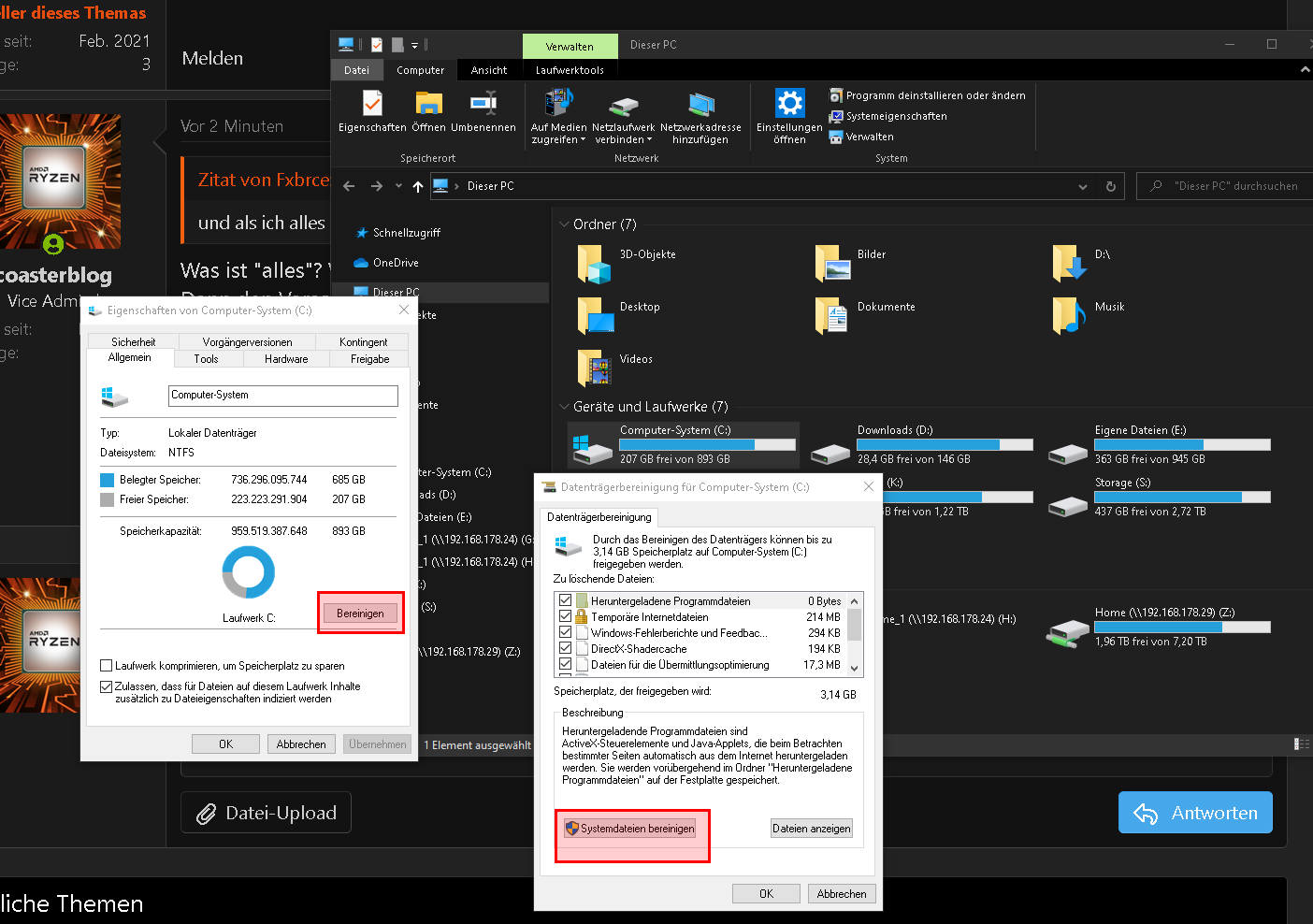Click OK in the Datenträgerbereinigung dialog
Viewport: 1313px width, 924px height.
tap(766, 894)
